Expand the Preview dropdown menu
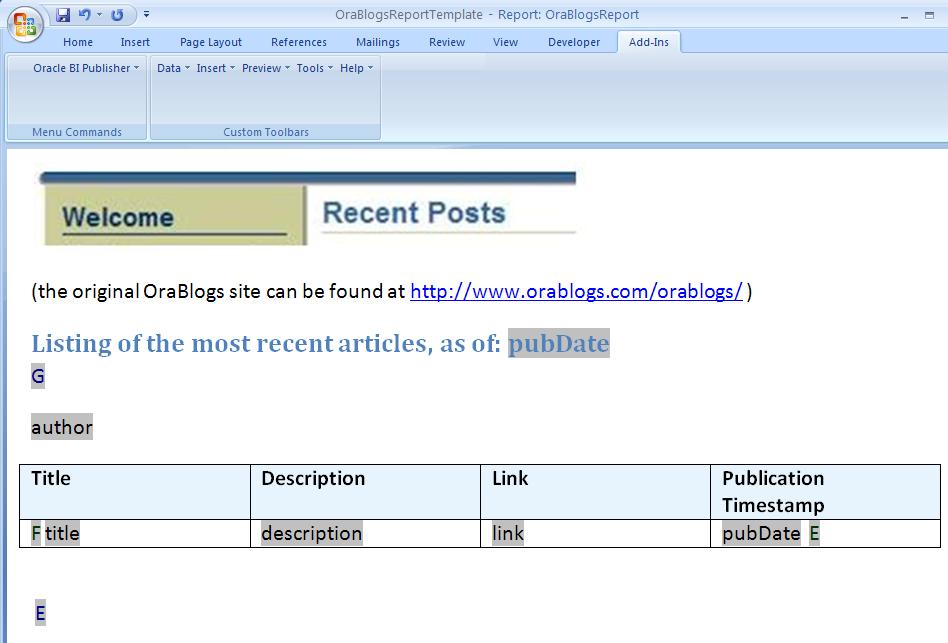The width and height of the screenshot is (948, 643). [x=265, y=68]
